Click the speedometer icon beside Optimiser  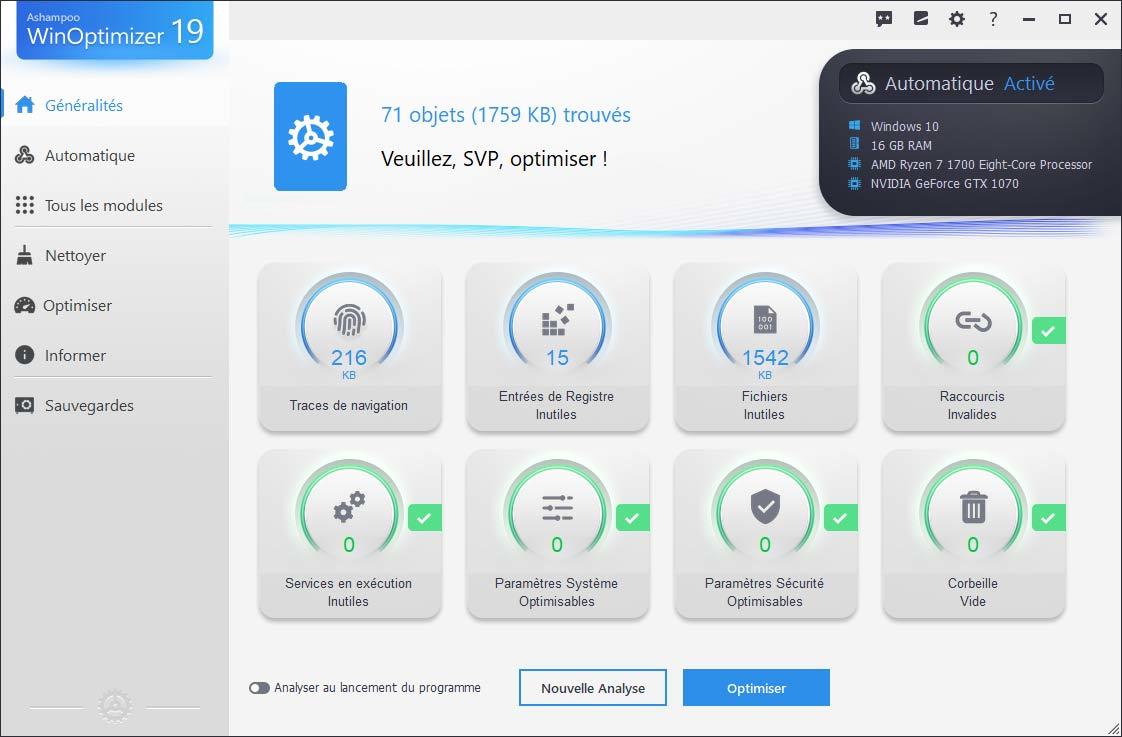point(24,306)
